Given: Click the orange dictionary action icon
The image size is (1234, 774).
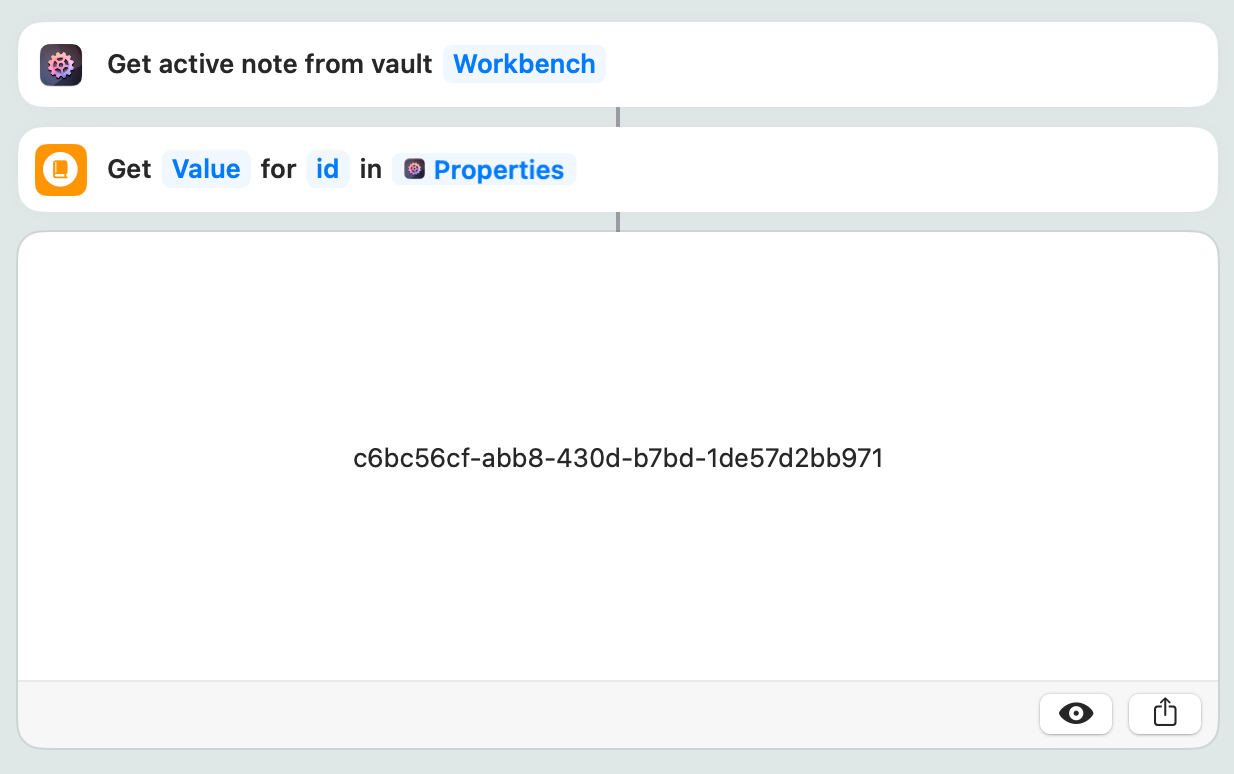Looking at the screenshot, I should (61, 170).
